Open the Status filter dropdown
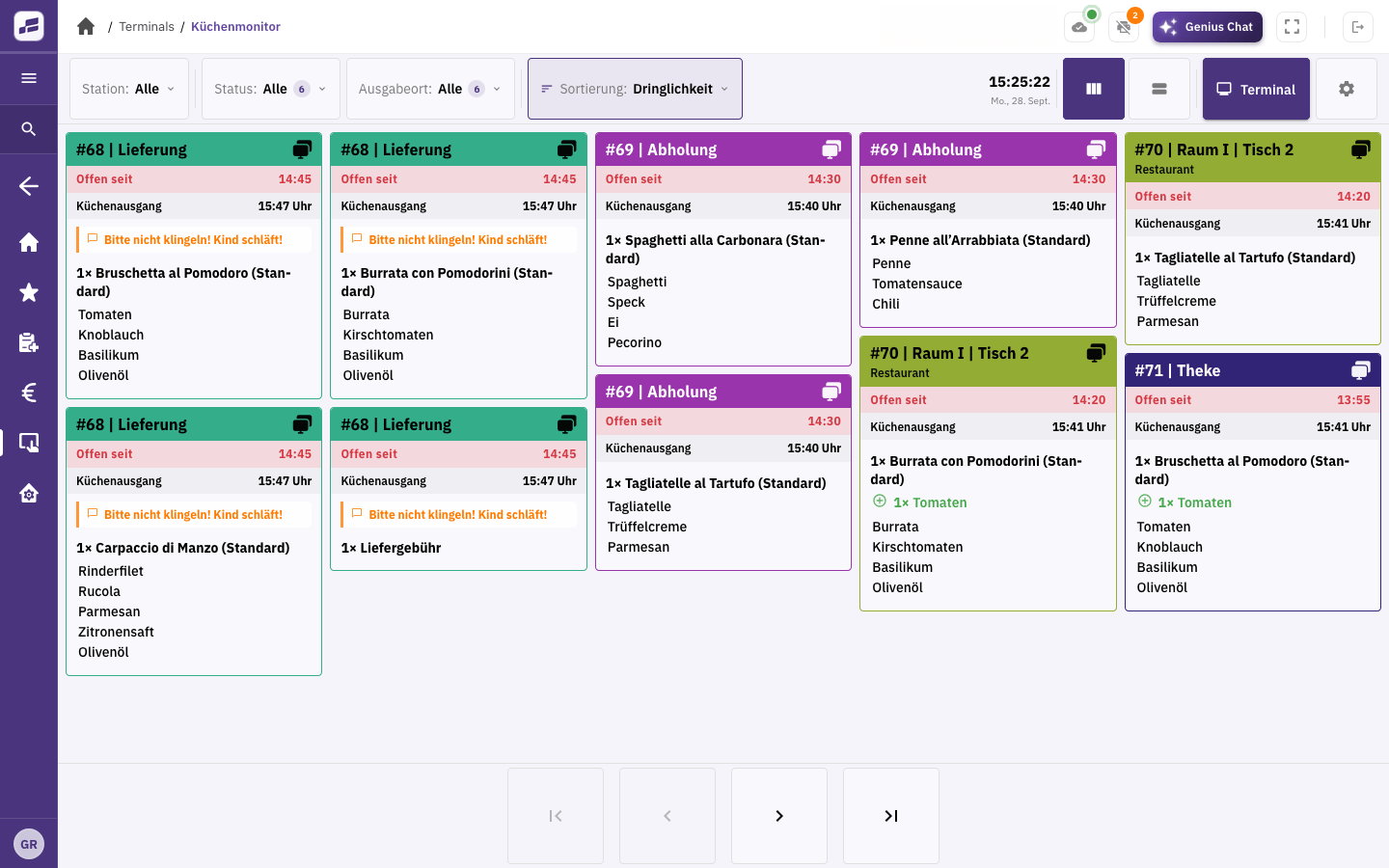 coord(271,89)
